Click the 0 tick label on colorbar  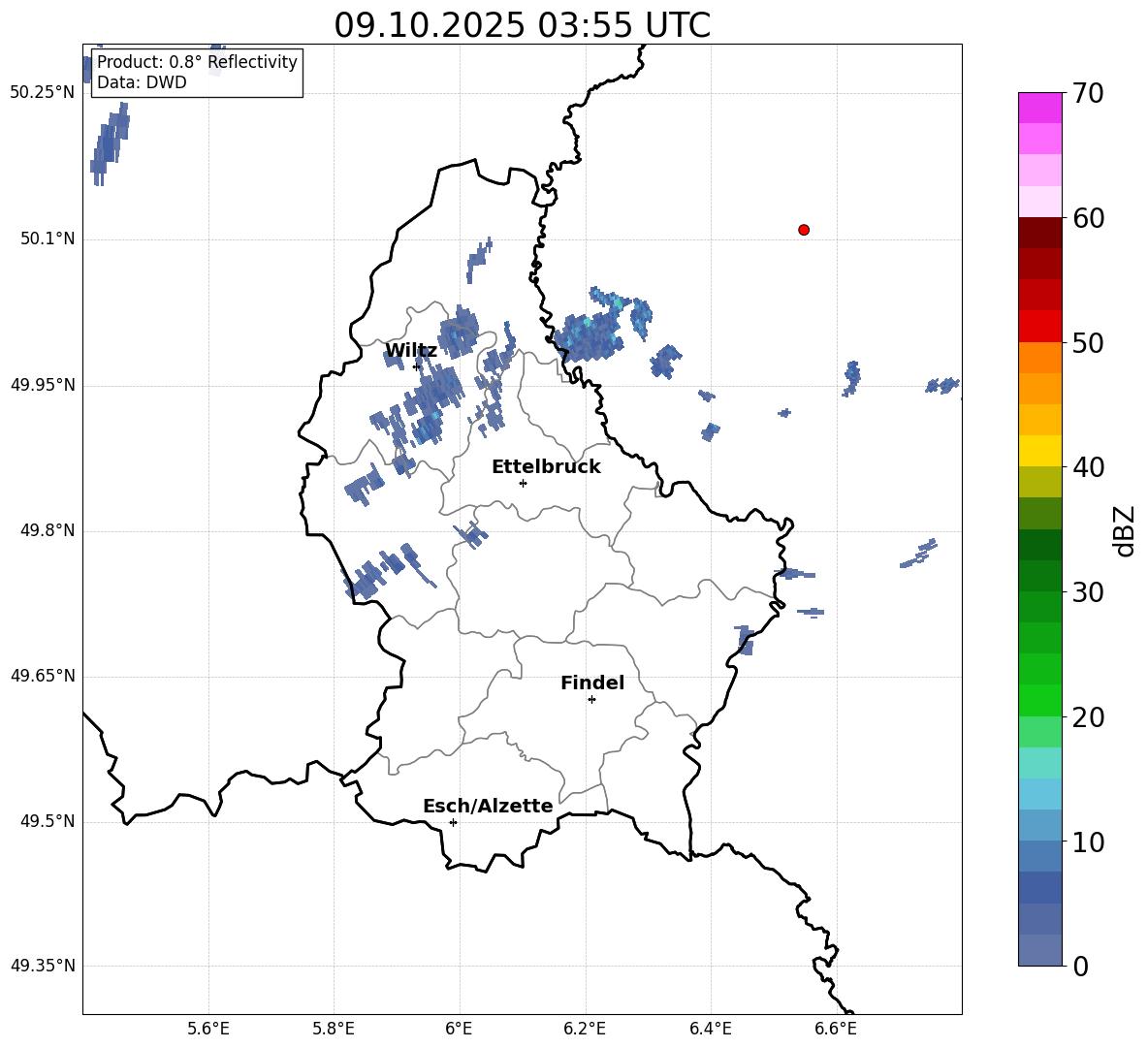1081,966
